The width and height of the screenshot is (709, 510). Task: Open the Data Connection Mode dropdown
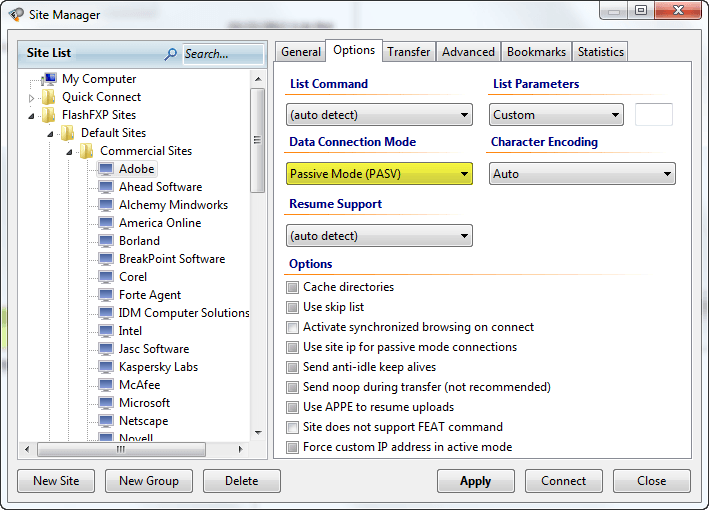379,174
